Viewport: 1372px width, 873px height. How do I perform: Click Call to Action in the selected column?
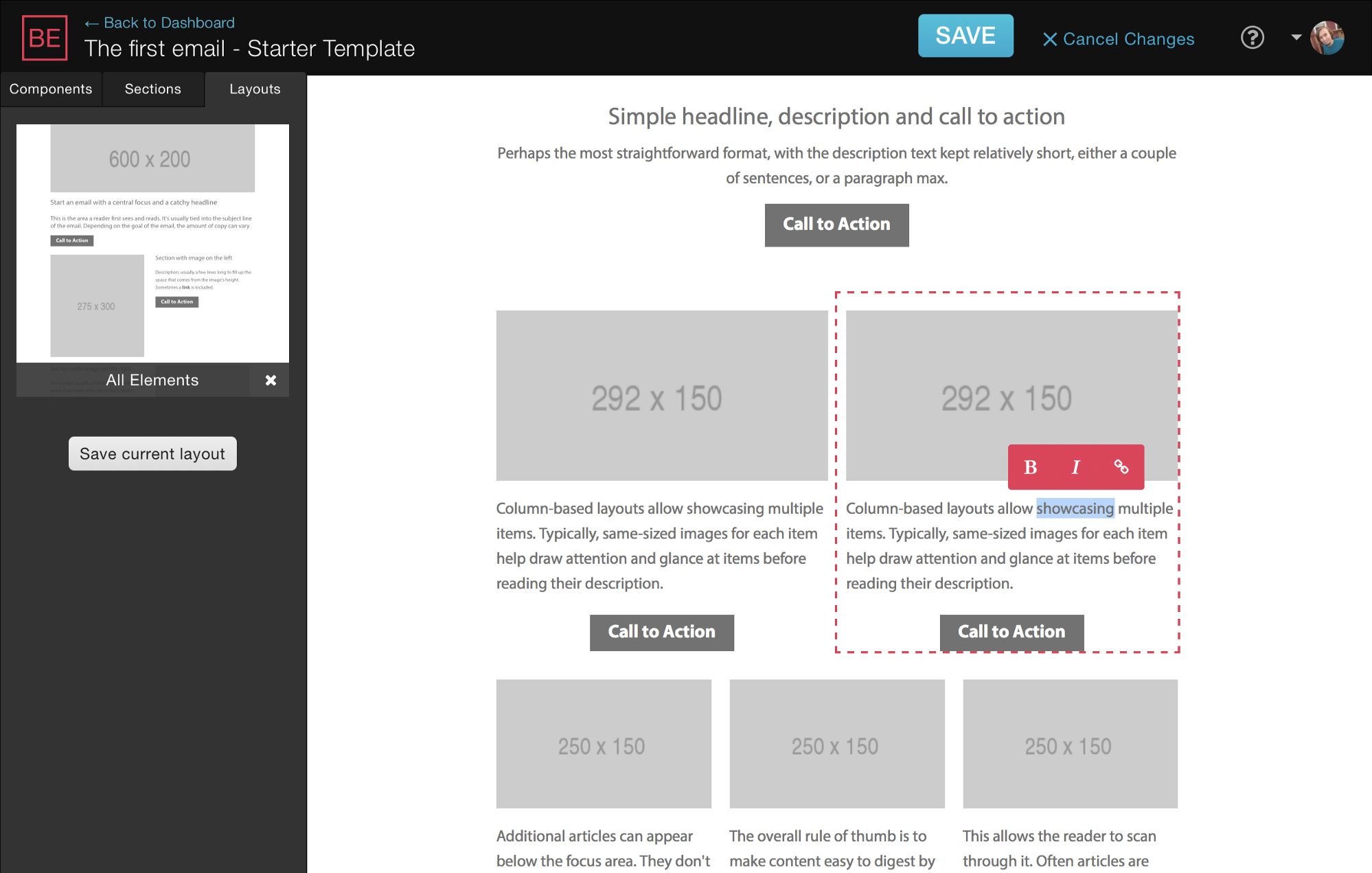(1011, 631)
